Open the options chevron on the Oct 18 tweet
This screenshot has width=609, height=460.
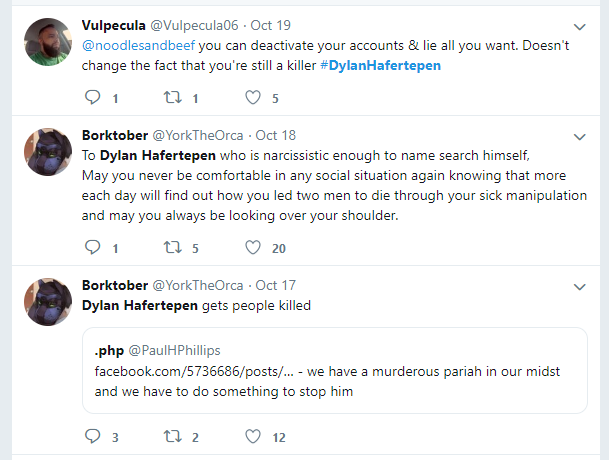[x=579, y=137]
